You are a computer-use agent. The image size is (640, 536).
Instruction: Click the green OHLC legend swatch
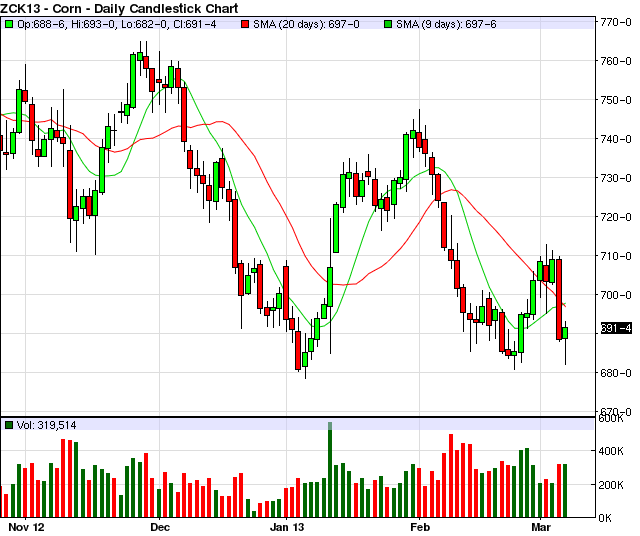pos(9,24)
